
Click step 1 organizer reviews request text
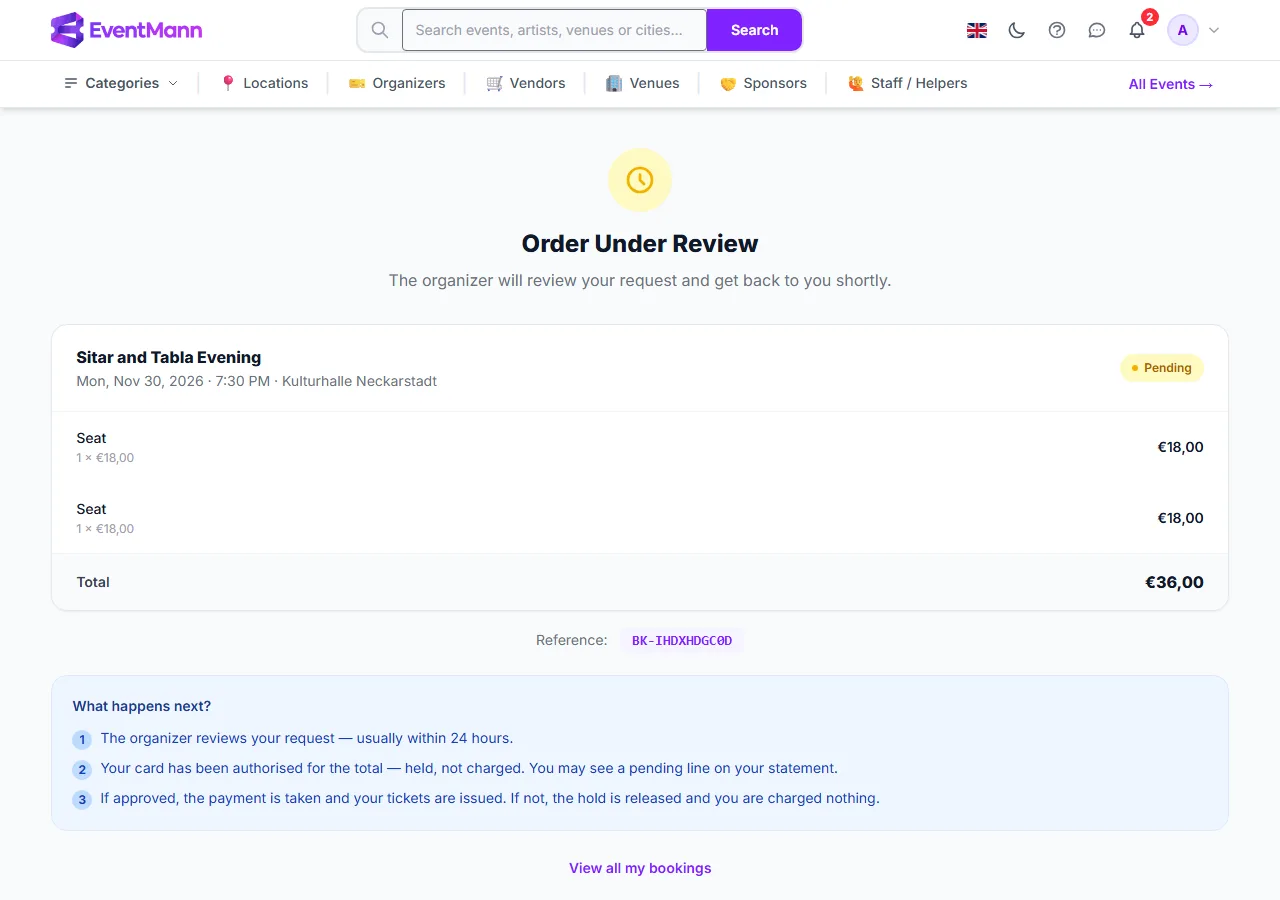pyautogui.click(x=306, y=738)
